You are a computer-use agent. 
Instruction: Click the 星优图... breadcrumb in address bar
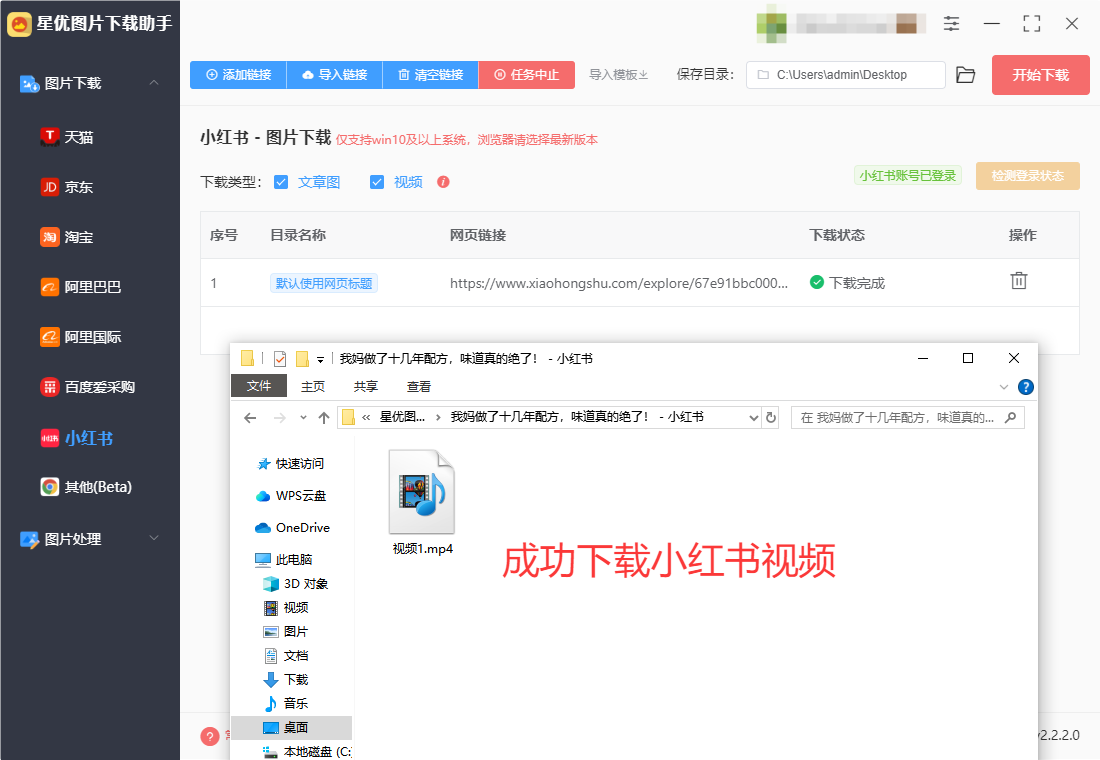(402, 418)
